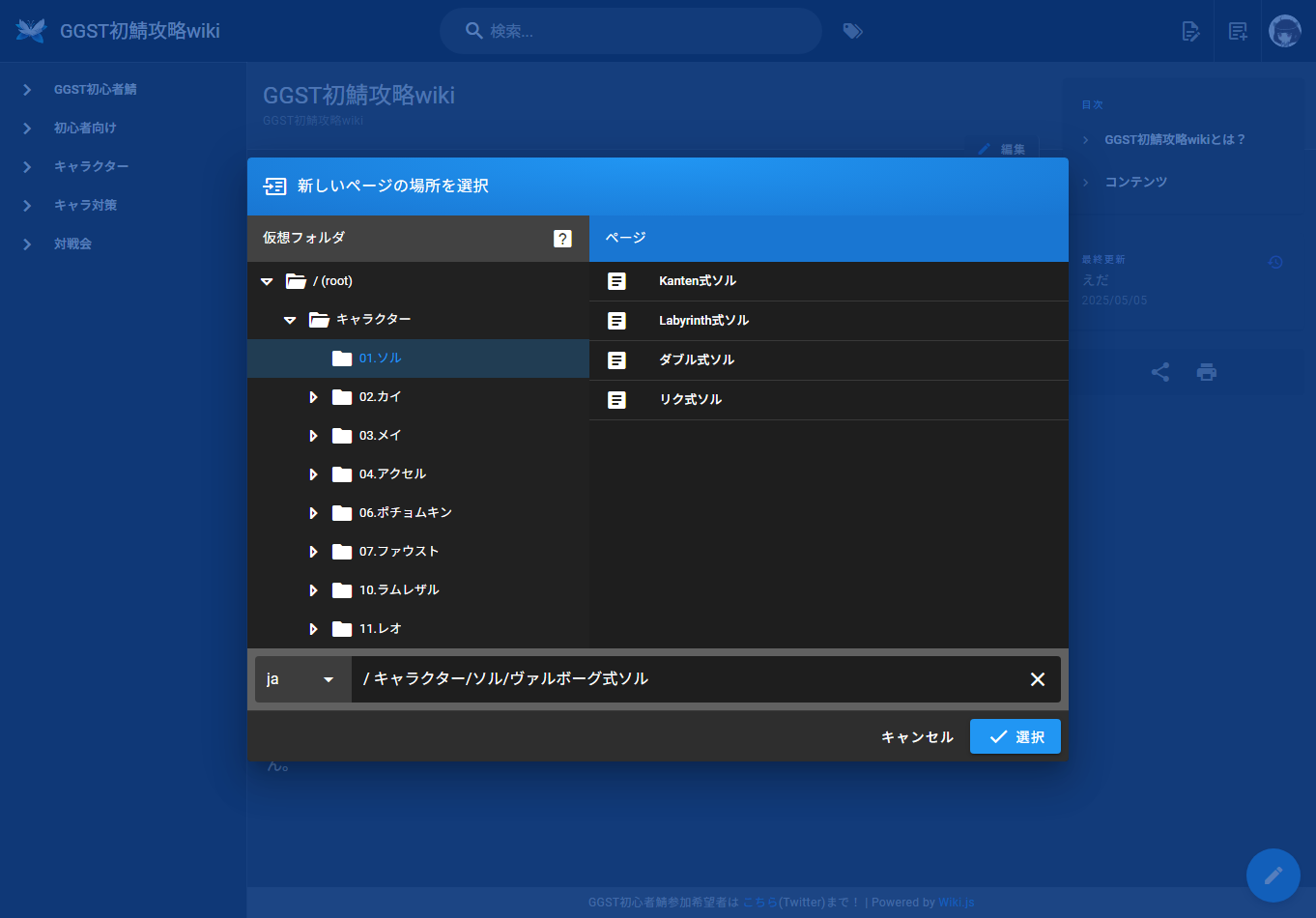
Task: Collapse the キャラクター tree node
Action: [x=290, y=320]
